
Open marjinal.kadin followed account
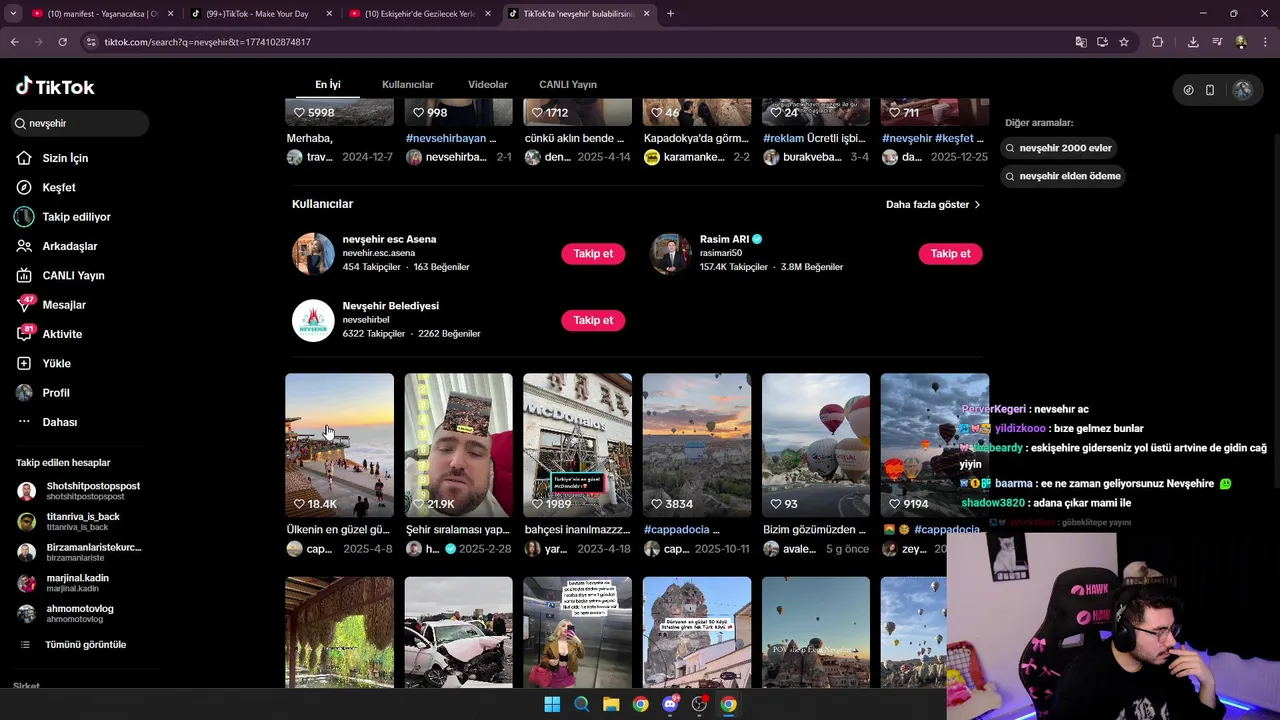coord(80,582)
